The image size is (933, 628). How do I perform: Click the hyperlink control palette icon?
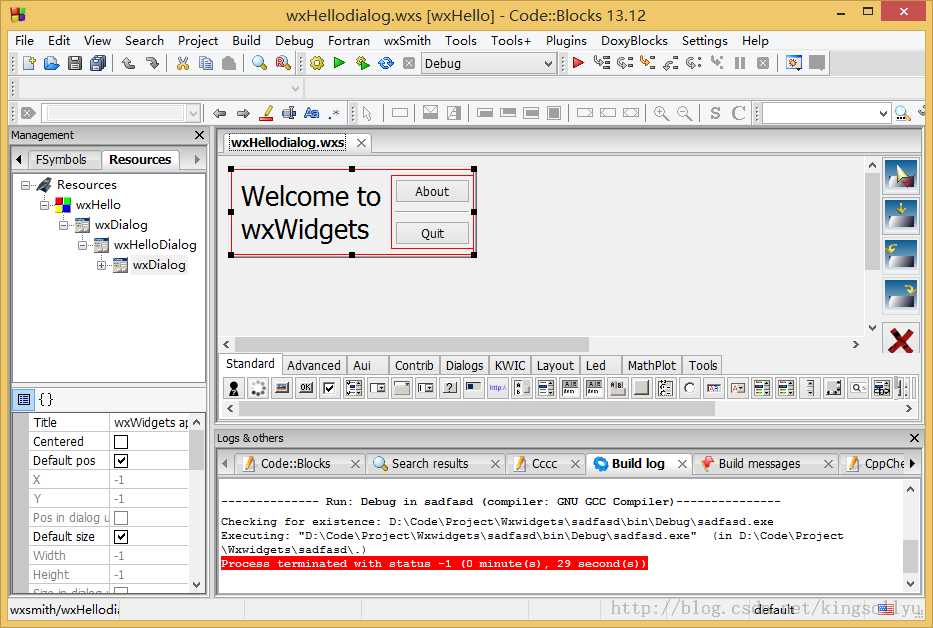(497, 388)
